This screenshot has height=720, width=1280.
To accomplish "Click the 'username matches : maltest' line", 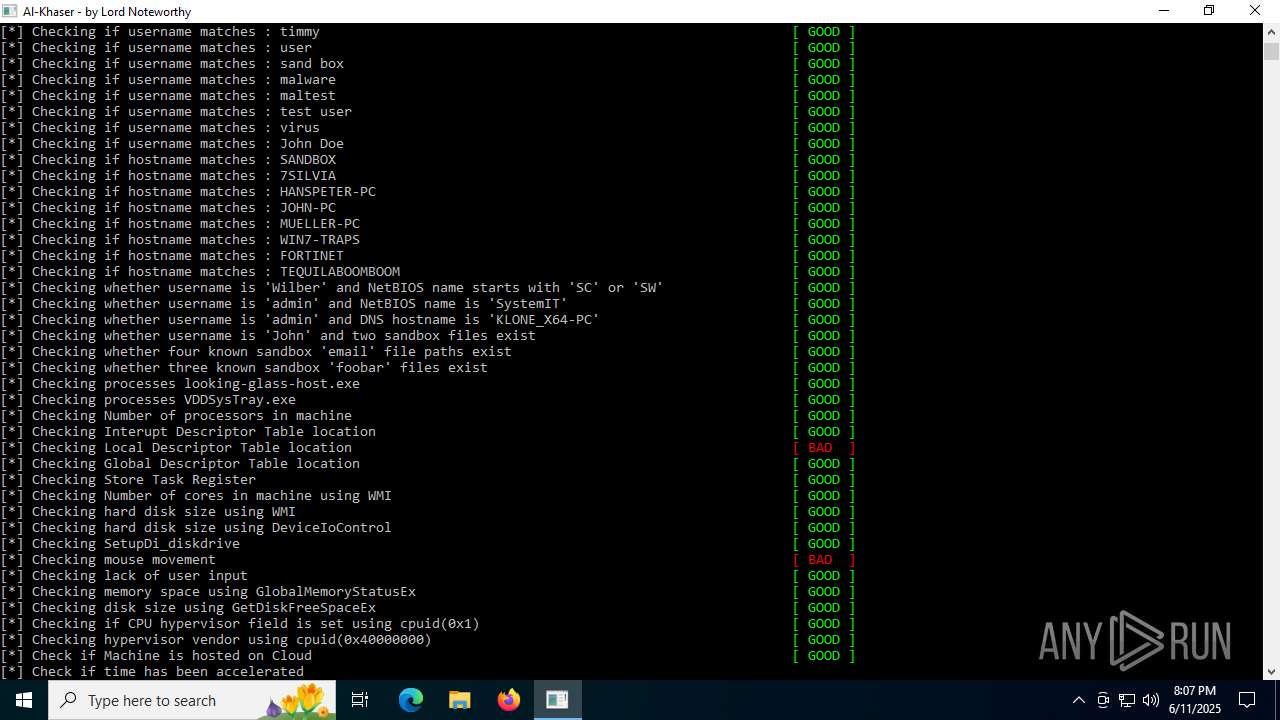I will (x=168, y=96).
